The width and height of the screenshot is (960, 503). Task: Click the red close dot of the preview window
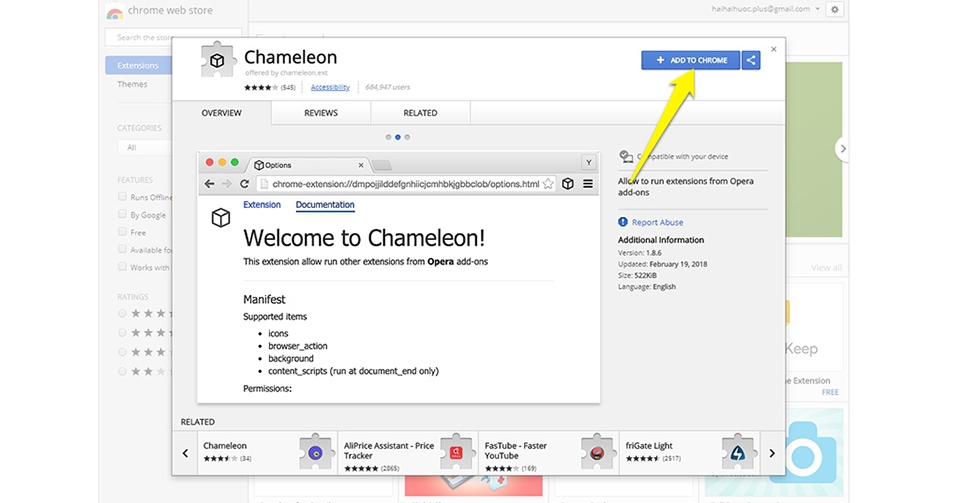click(x=209, y=162)
